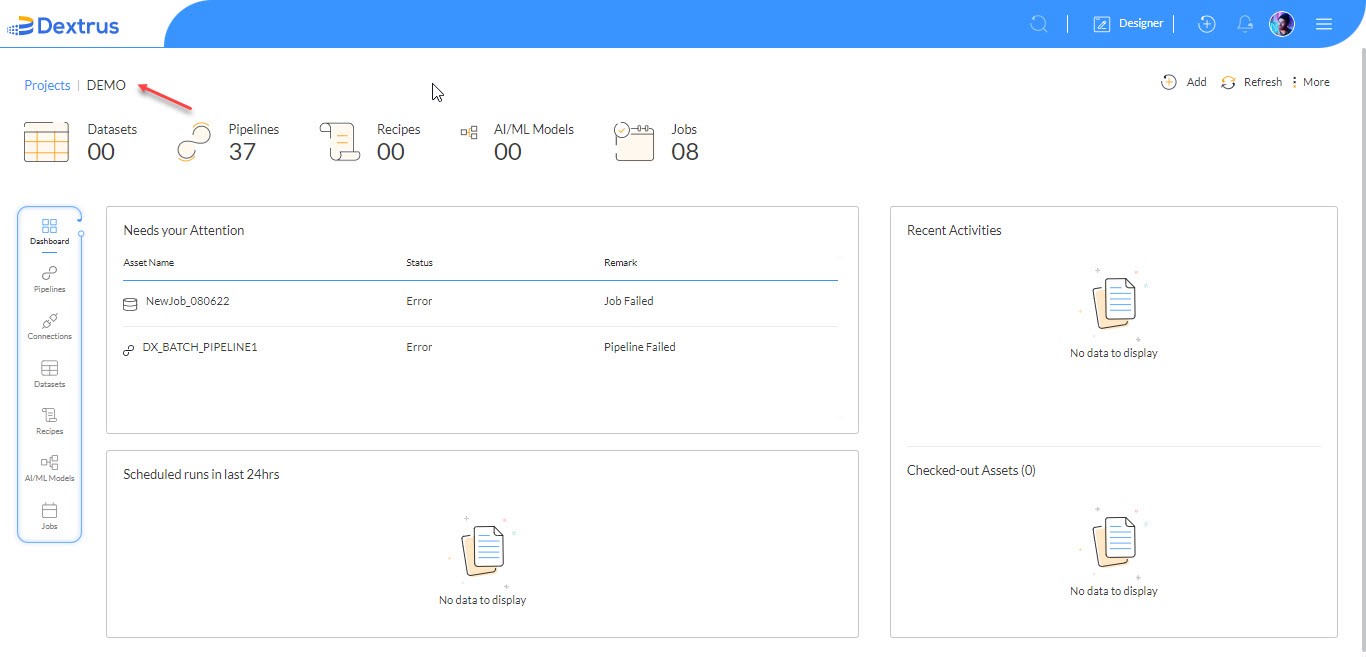Click the Jobs calendar icon in summary
1366x657 pixels.
tap(634, 142)
